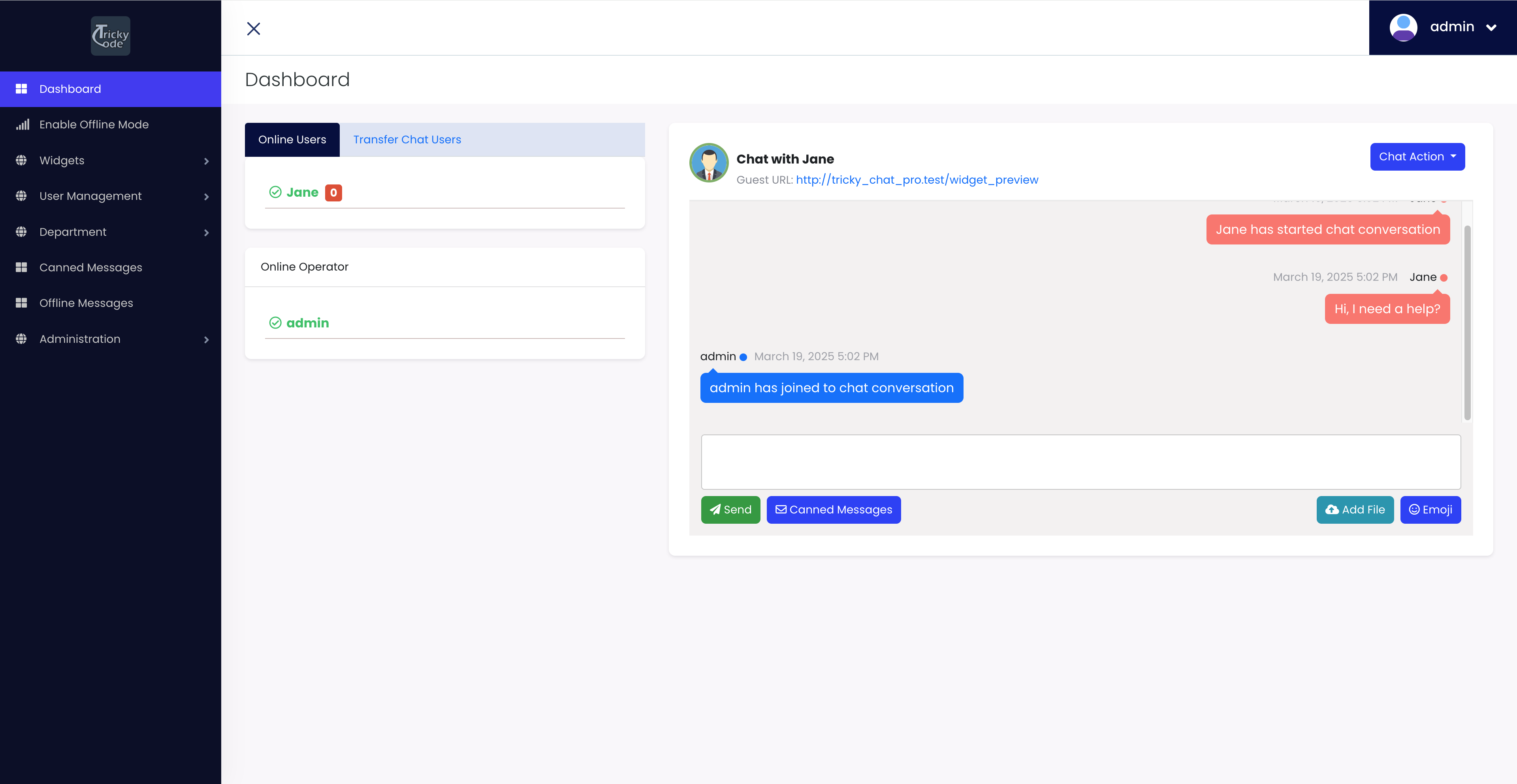This screenshot has height=784, width=1517.
Task: Open the Chat Action dropdown
Action: click(1417, 156)
